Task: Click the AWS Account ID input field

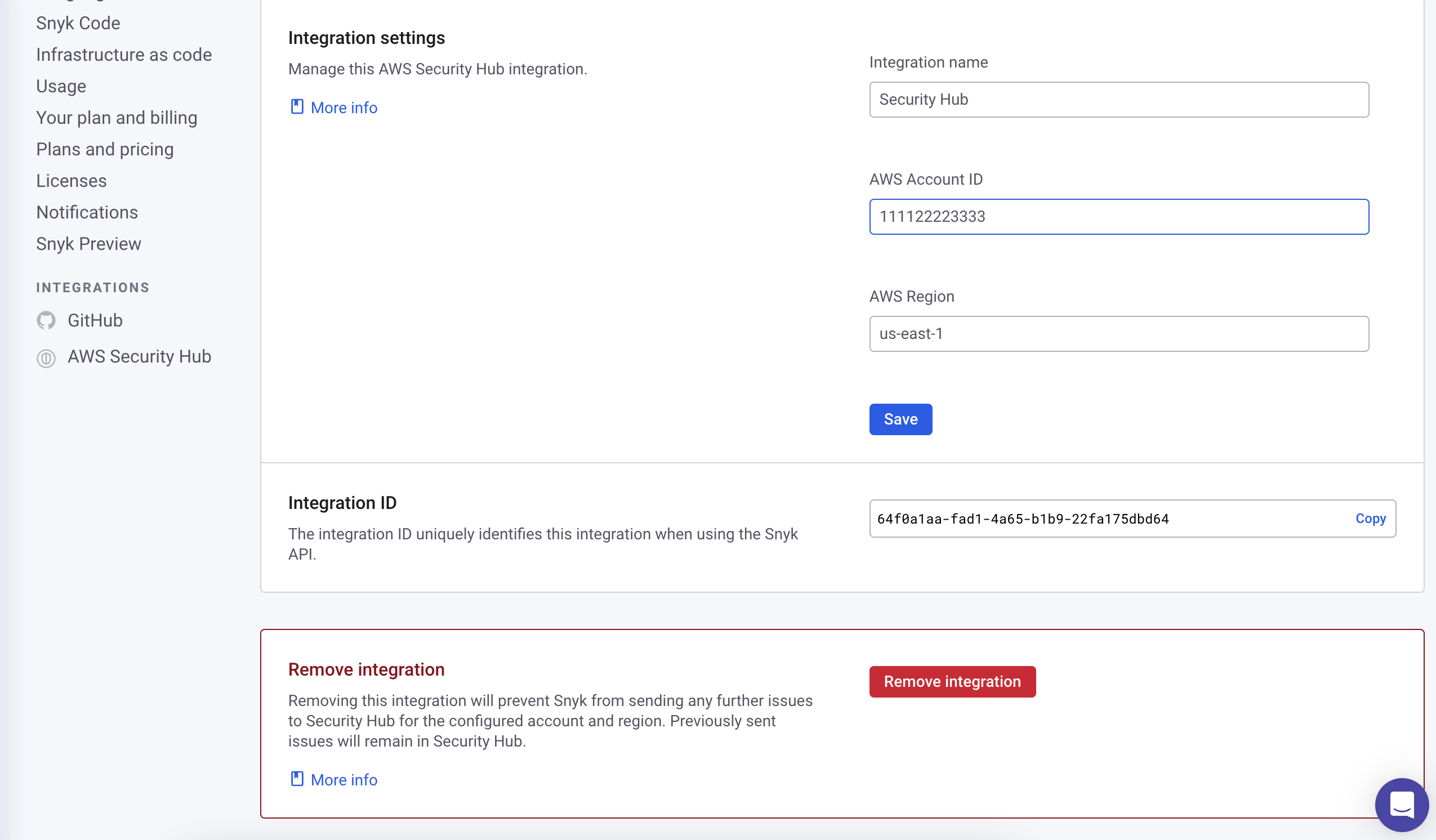Action: coord(1118,217)
